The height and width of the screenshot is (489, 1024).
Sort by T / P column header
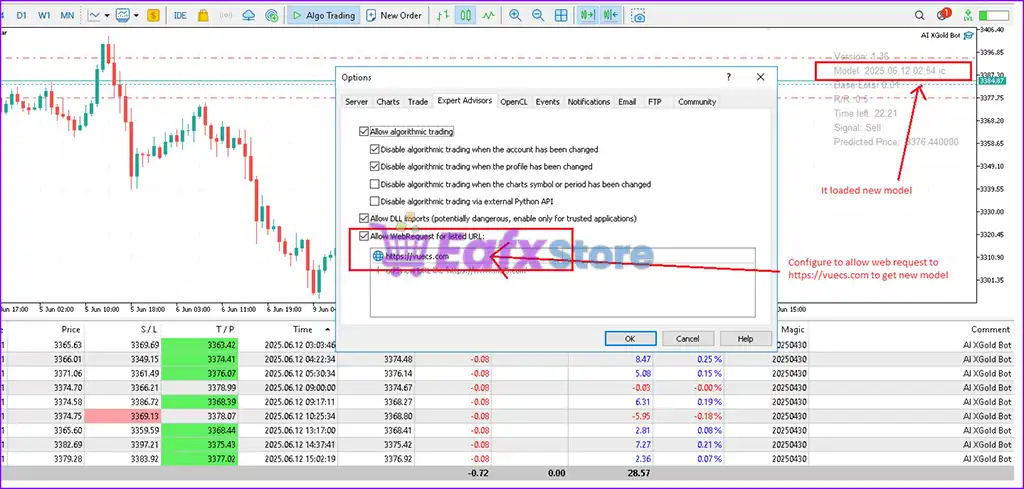tap(224, 330)
